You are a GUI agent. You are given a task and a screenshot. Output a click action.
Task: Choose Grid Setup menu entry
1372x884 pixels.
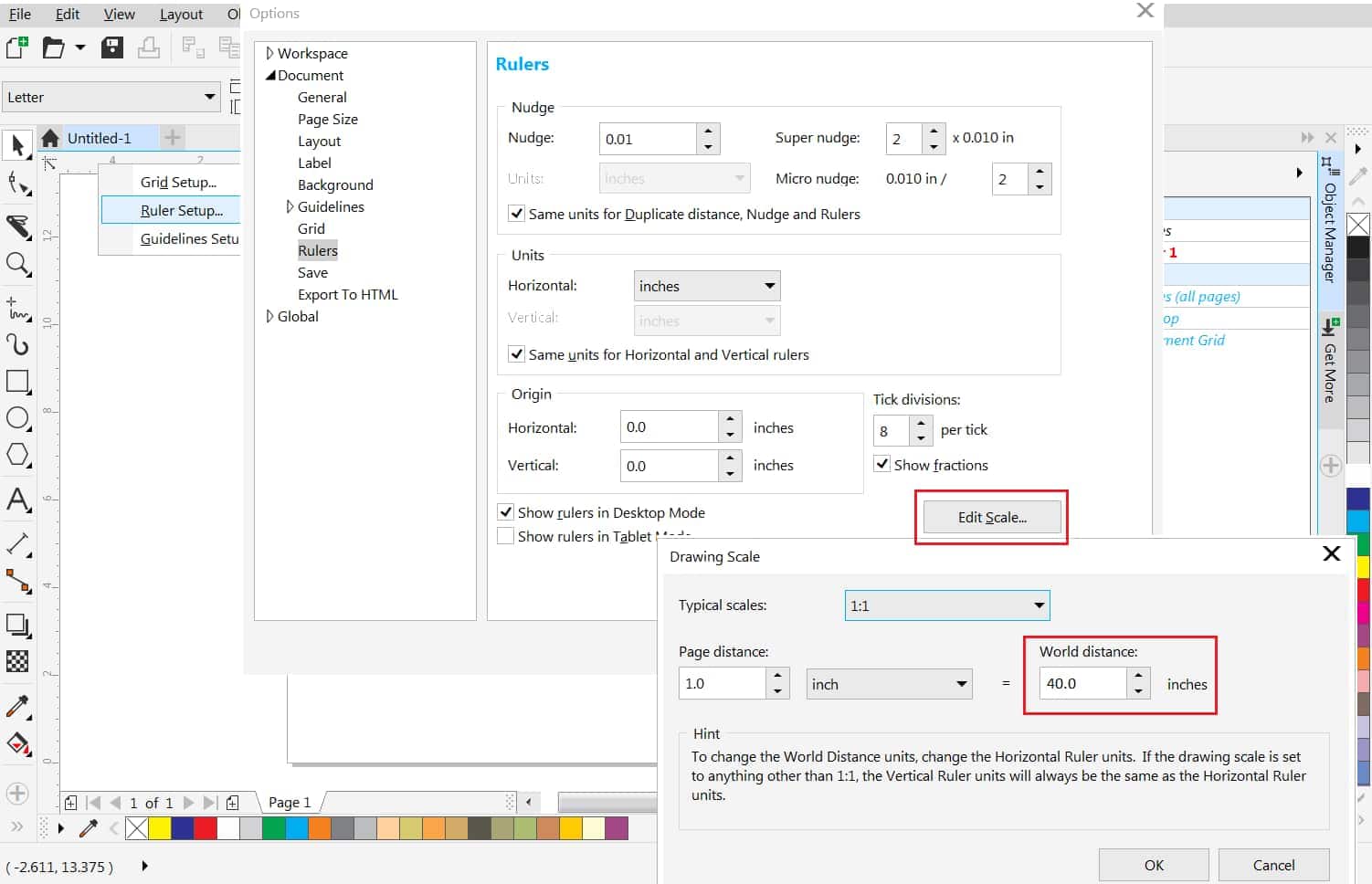click(178, 182)
